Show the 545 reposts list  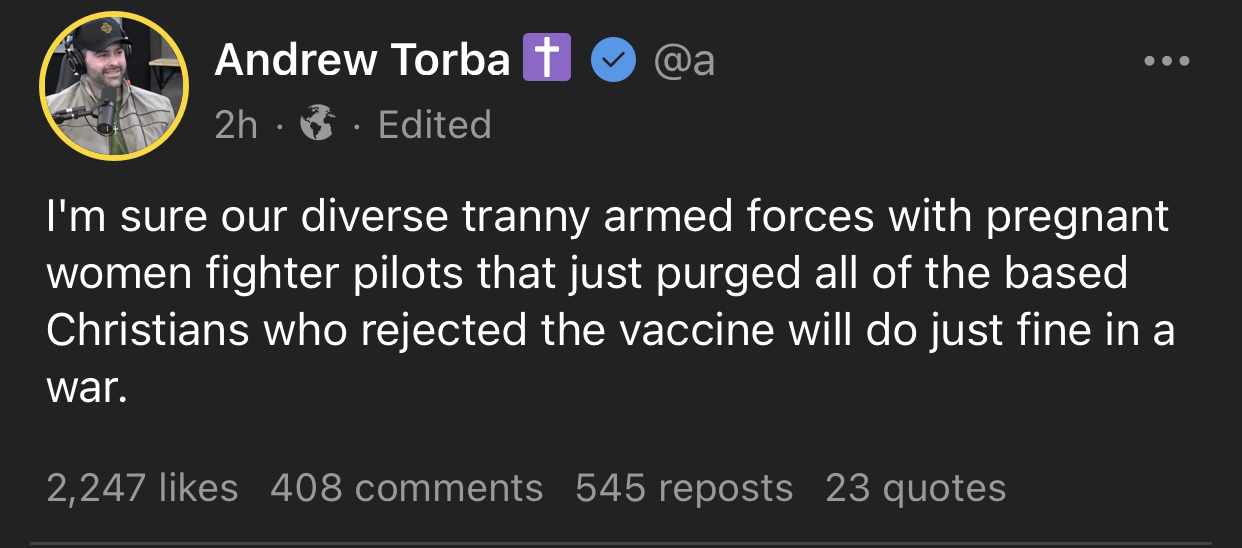click(684, 488)
